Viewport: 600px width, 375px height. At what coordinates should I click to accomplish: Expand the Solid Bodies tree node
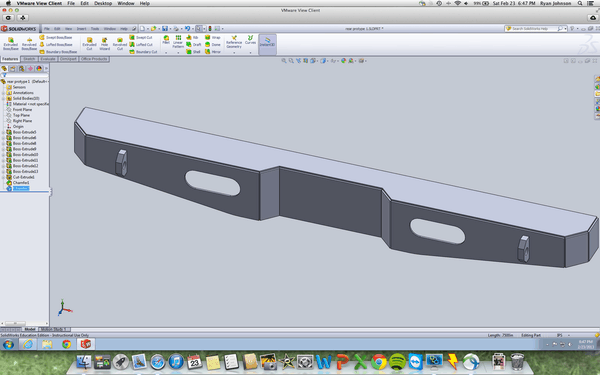[3, 98]
